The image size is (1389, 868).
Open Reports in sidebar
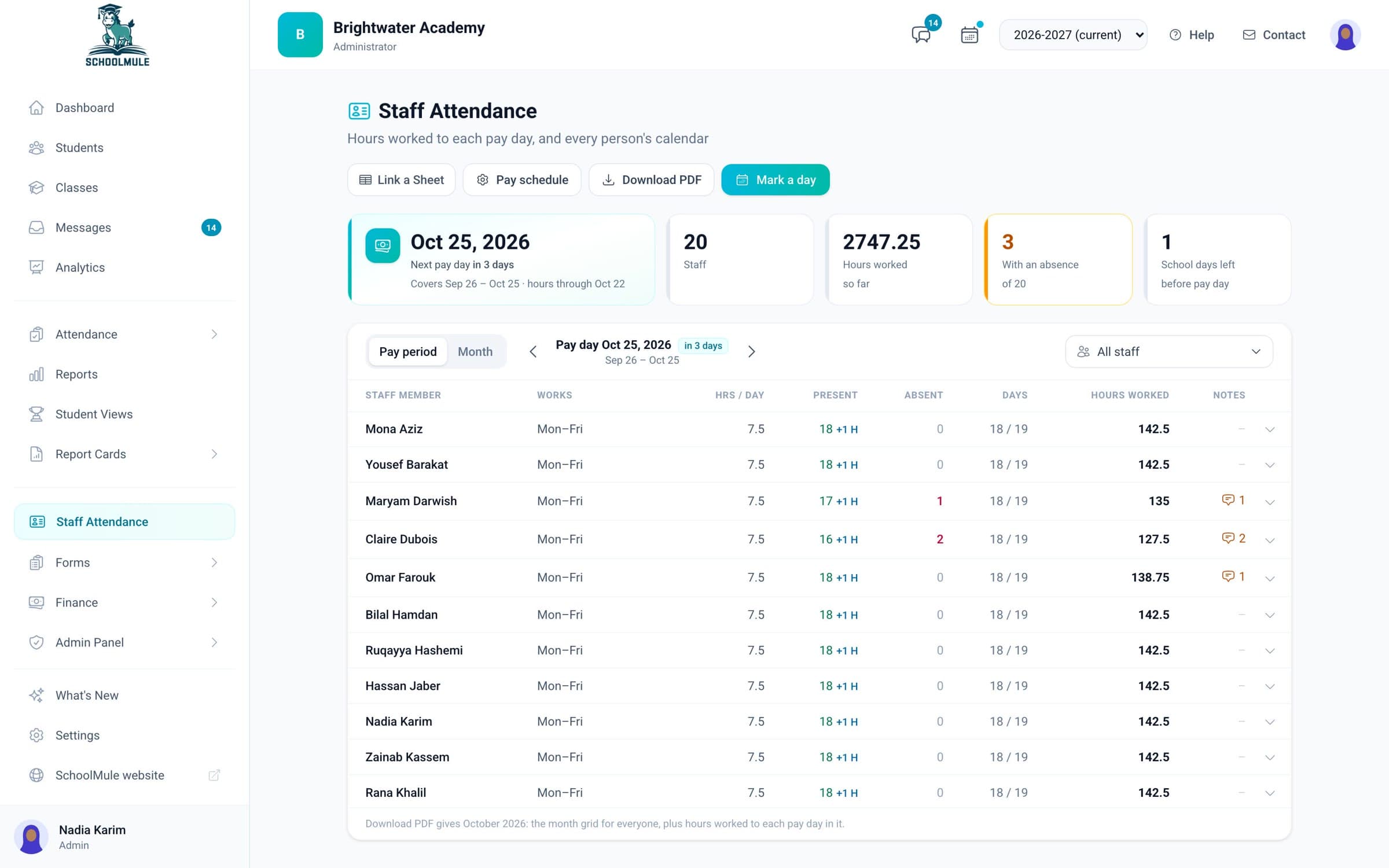124,374
